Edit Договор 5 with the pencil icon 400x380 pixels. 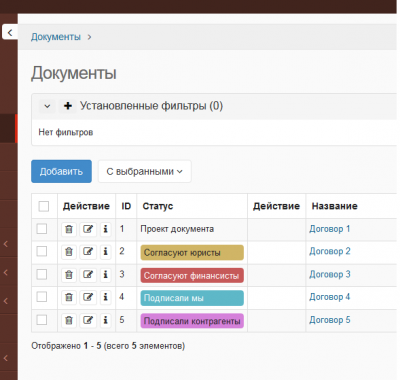[88, 320]
